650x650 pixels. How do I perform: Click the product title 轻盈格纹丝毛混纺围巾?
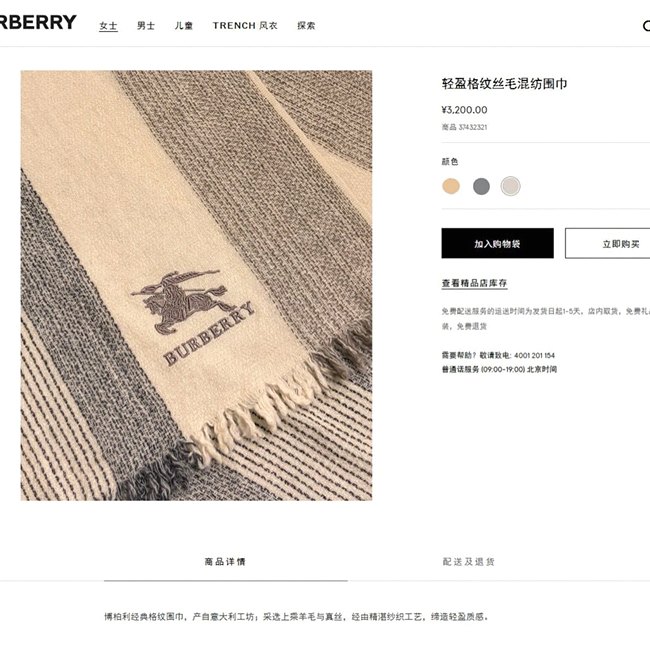click(504, 84)
